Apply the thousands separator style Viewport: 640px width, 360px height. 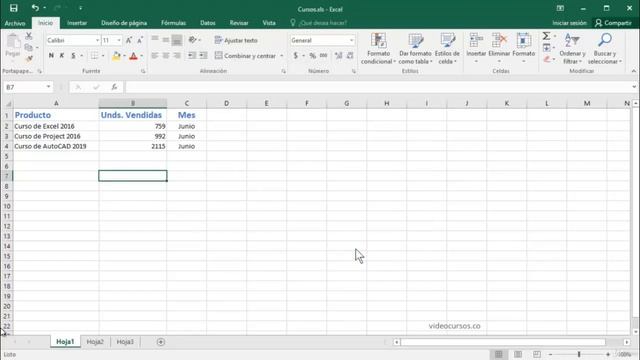click(x=323, y=56)
